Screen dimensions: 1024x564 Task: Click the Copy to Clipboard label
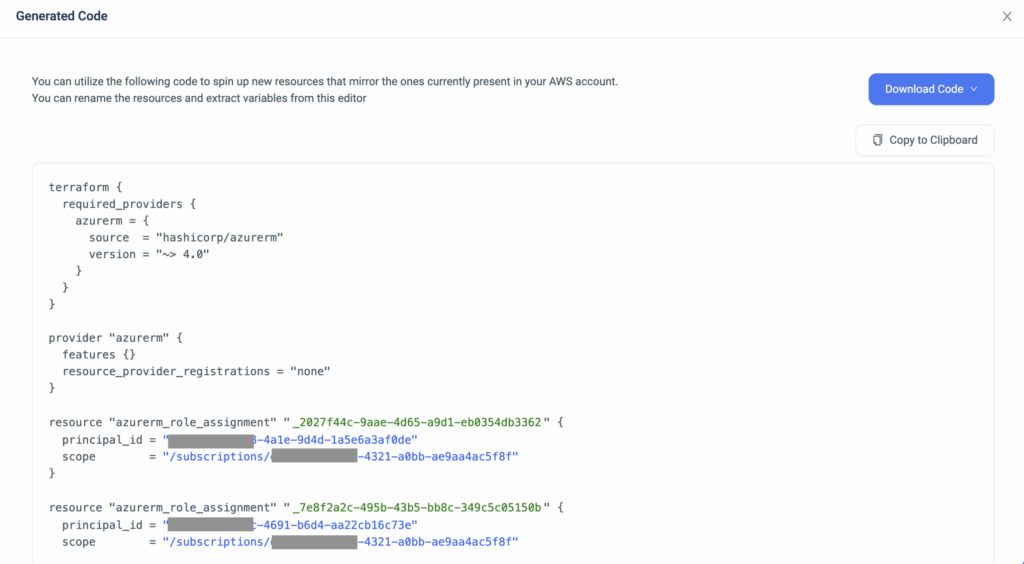pos(933,140)
